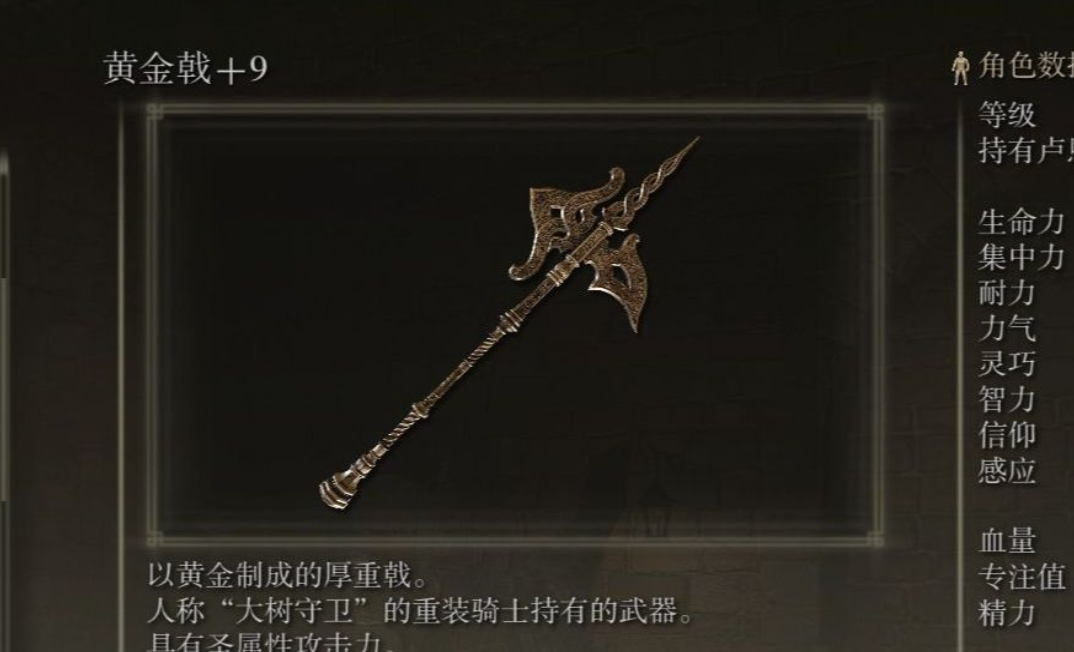The image size is (1074, 652).
Task: Select the 生命力 attribute row
Action: [x=1021, y=222]
